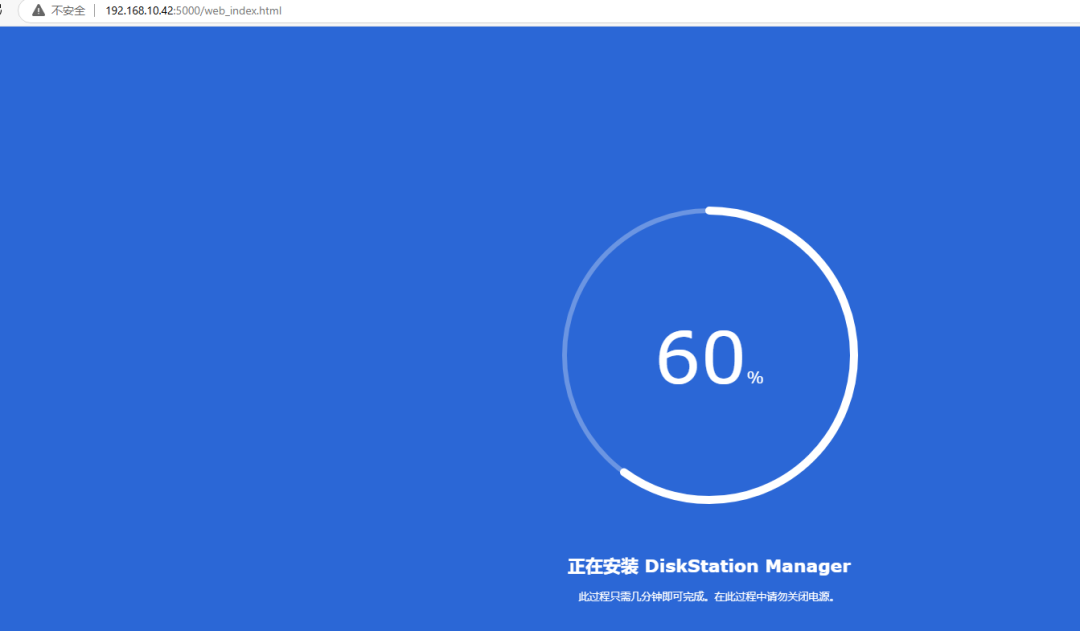Click the "DiskStation Manager" title text
Screen dimensions: 1080x631
point(747,566)
